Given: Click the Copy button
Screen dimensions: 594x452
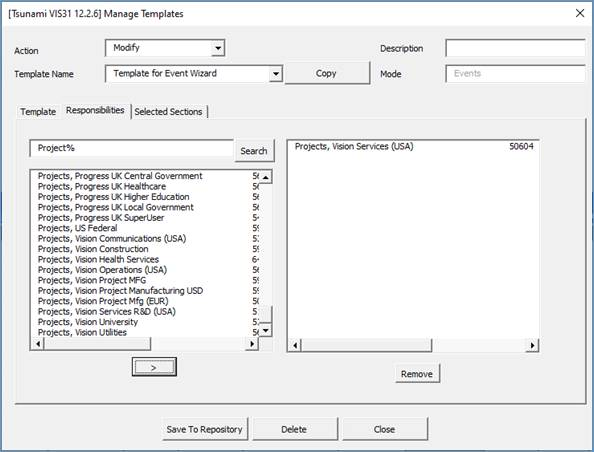Looking at the screenshot, I should 327,74.
